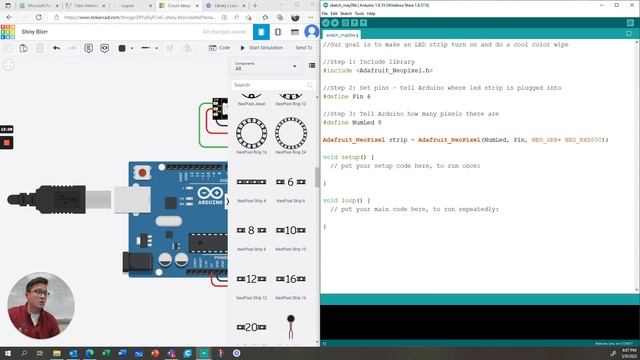Click the Arduino Upload arrow button
This screenshot has height=360, width=640.
tap(335, 23)
